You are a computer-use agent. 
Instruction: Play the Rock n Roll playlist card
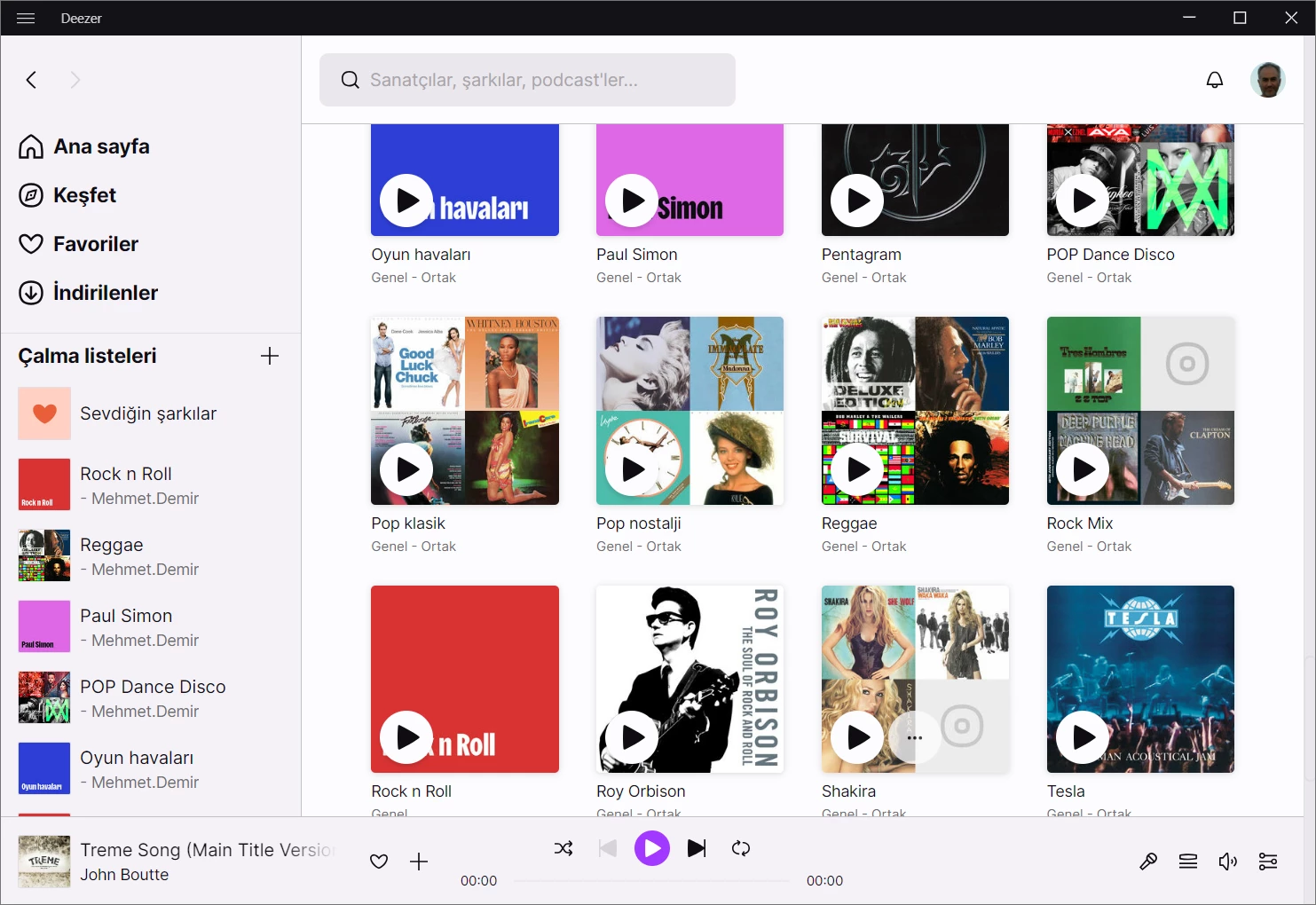(406, 737)
